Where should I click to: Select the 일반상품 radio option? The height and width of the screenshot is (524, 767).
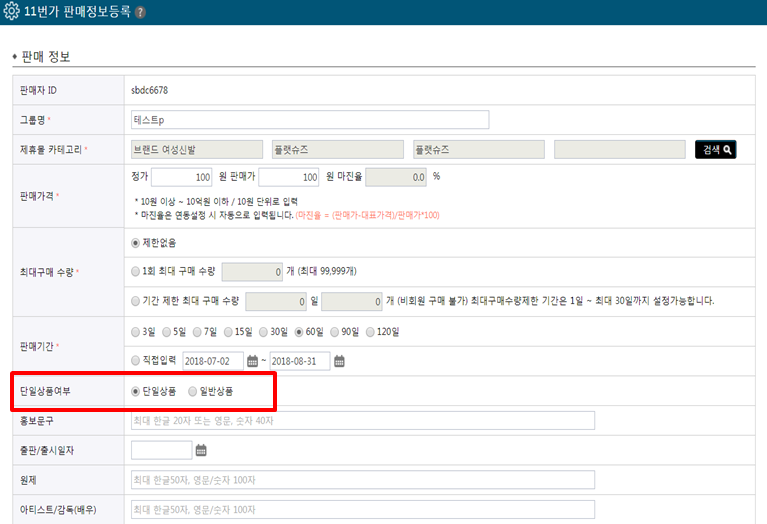click(x=194, y=391)
